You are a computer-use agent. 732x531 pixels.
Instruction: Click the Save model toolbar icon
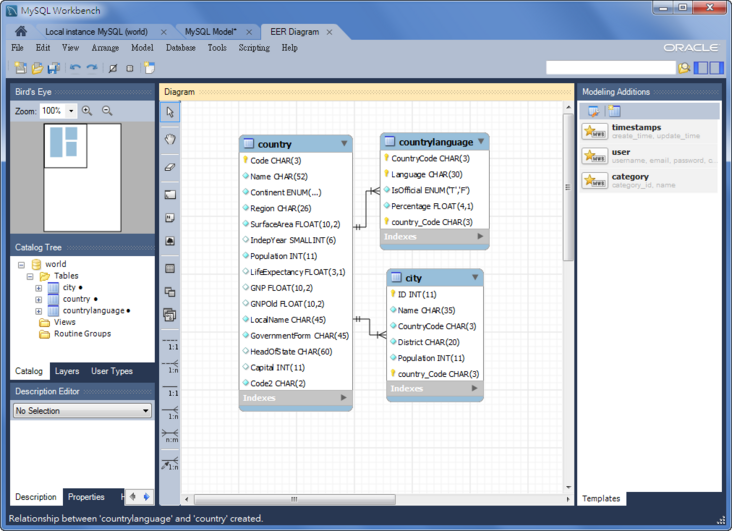coord(53,68)
